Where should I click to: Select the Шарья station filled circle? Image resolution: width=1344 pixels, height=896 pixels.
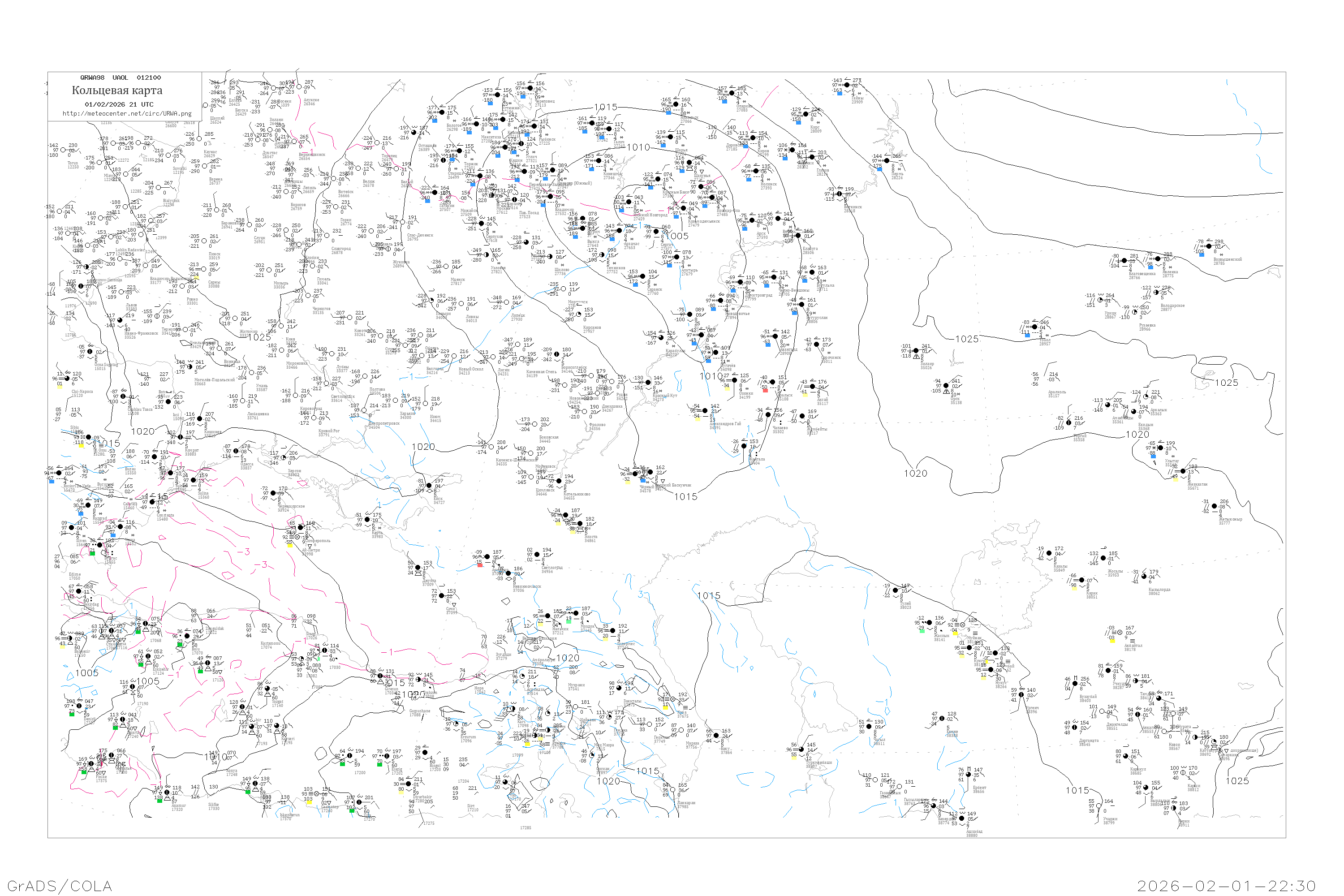pyautogui.click(x=670, y=137)
